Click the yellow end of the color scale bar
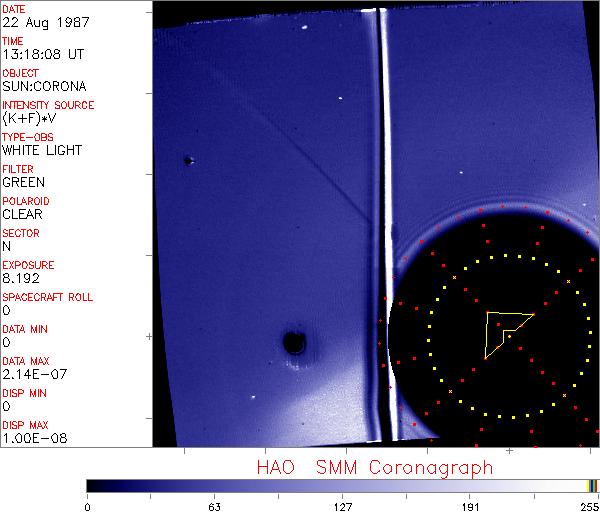This screenshot has height=512, width=600. (x=590, y=486)
